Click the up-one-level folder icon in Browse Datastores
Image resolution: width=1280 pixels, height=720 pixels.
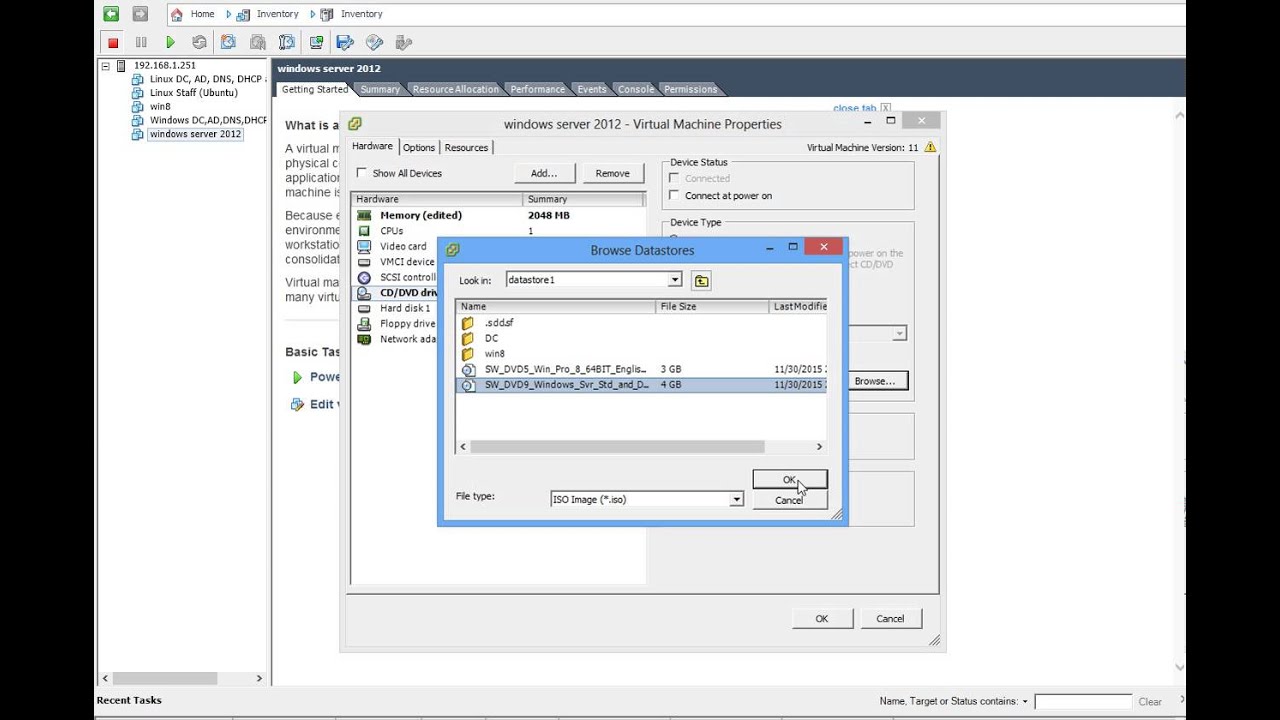pyautogui.click(x=701, y=281)
